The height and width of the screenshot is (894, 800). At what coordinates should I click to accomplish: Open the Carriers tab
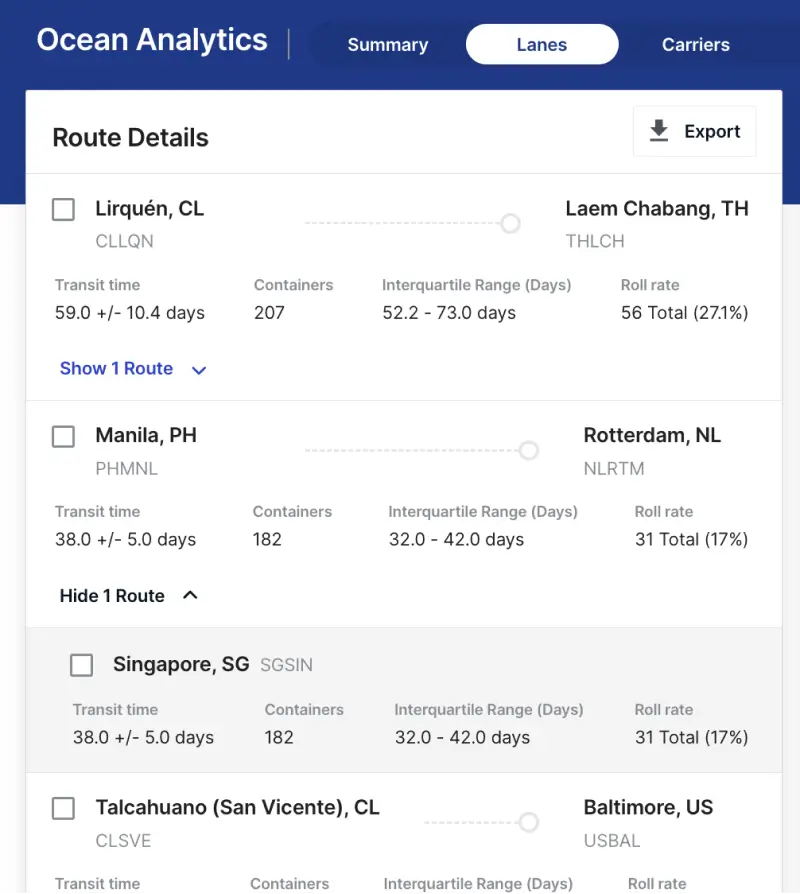[695, 45]
